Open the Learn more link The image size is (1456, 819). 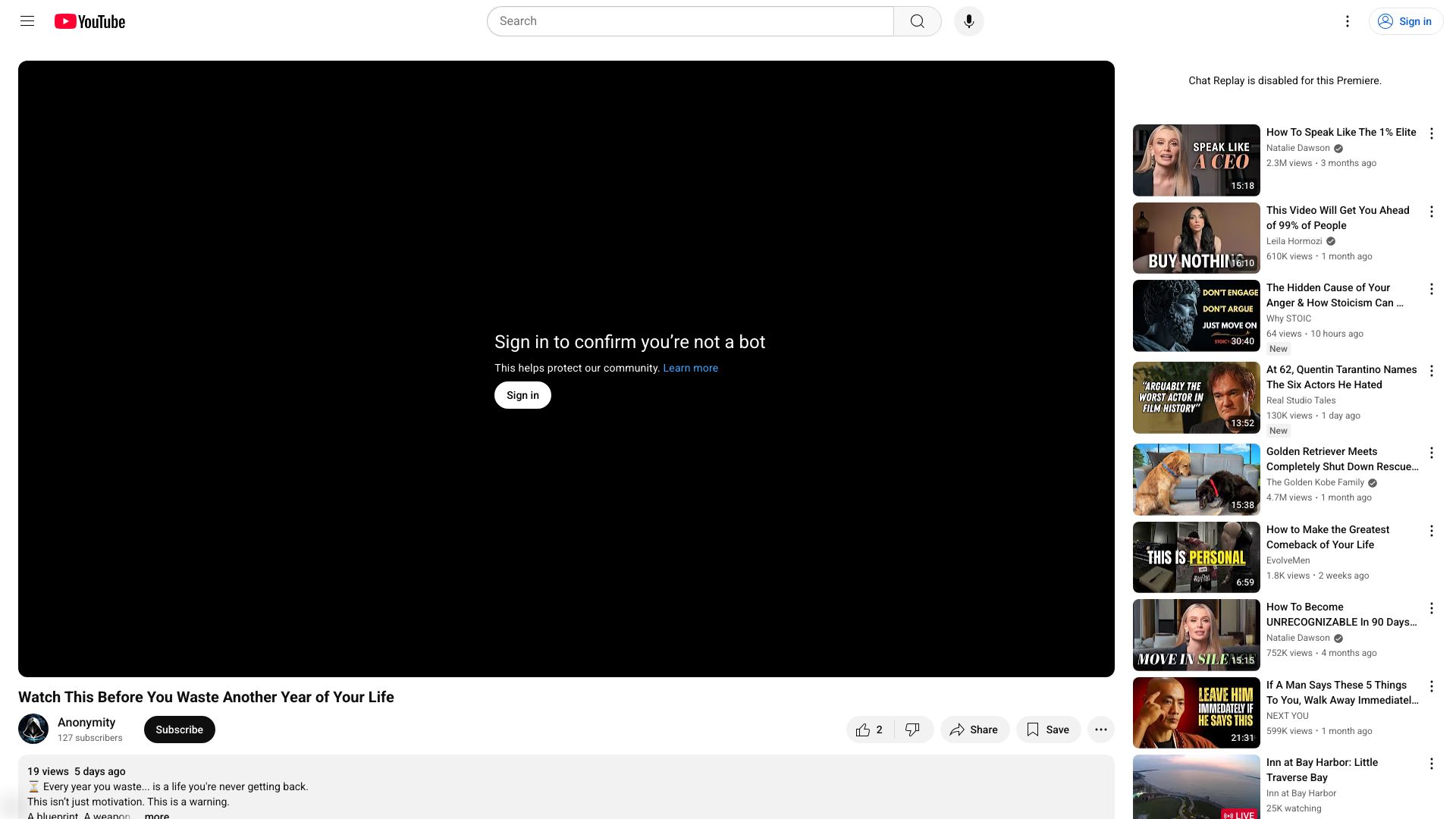point(690,368)
